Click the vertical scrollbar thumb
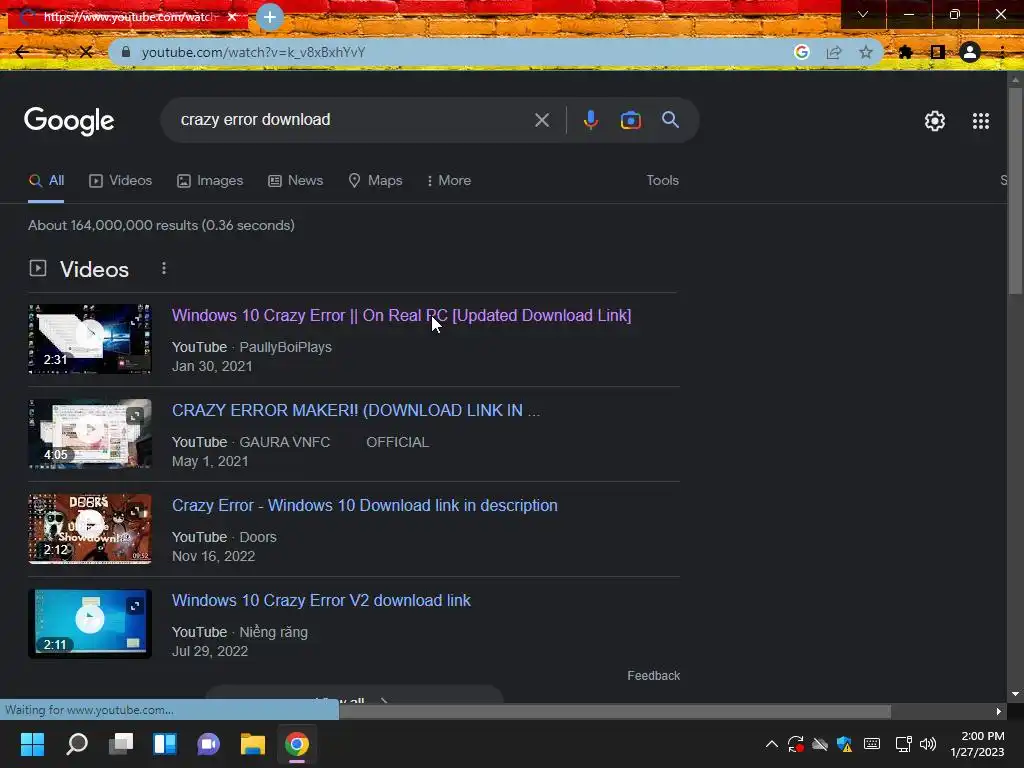 point(1015,191)
